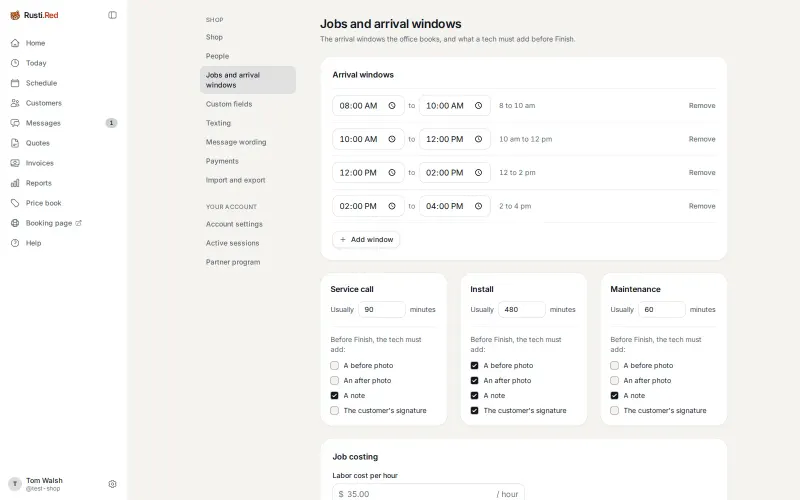Remove the 8 to 10 am window
Viewport: 800px width, 500px height.
tap(702, 106)
